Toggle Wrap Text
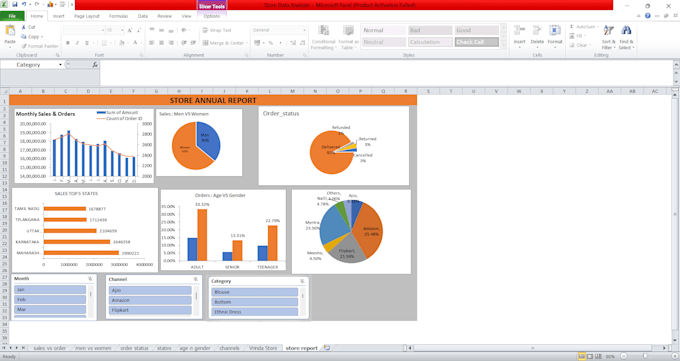The image size is (680, 361). point(217,30)
